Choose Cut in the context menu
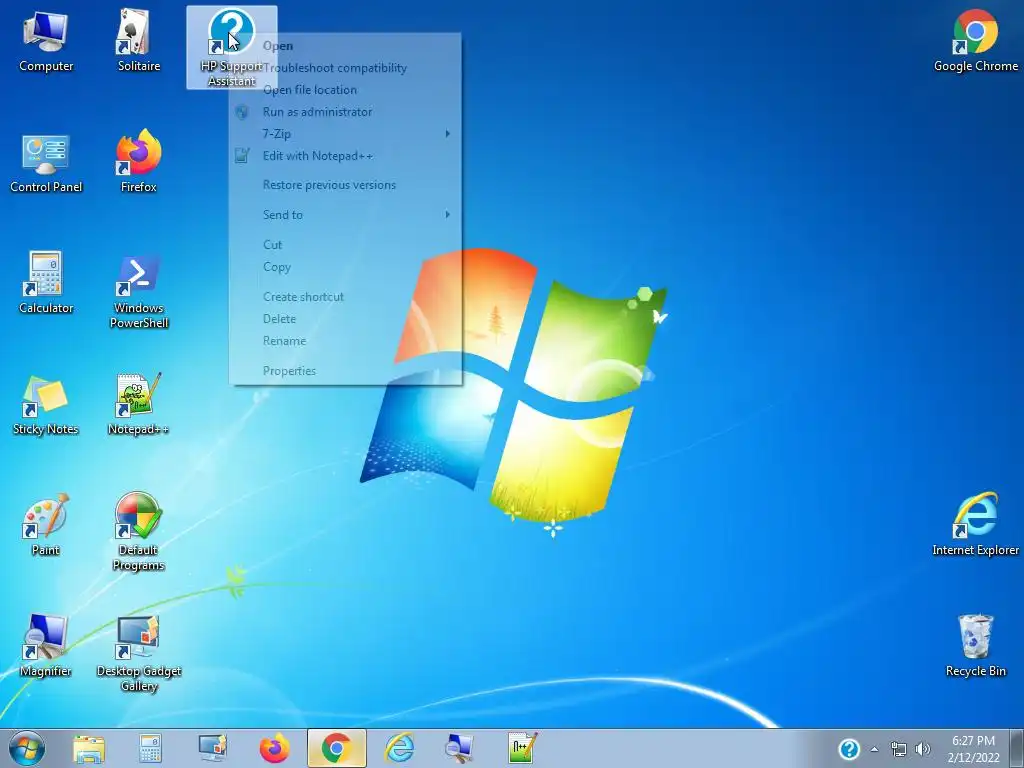The width and height of the screenshot is (1024, 768). (345, 245)
